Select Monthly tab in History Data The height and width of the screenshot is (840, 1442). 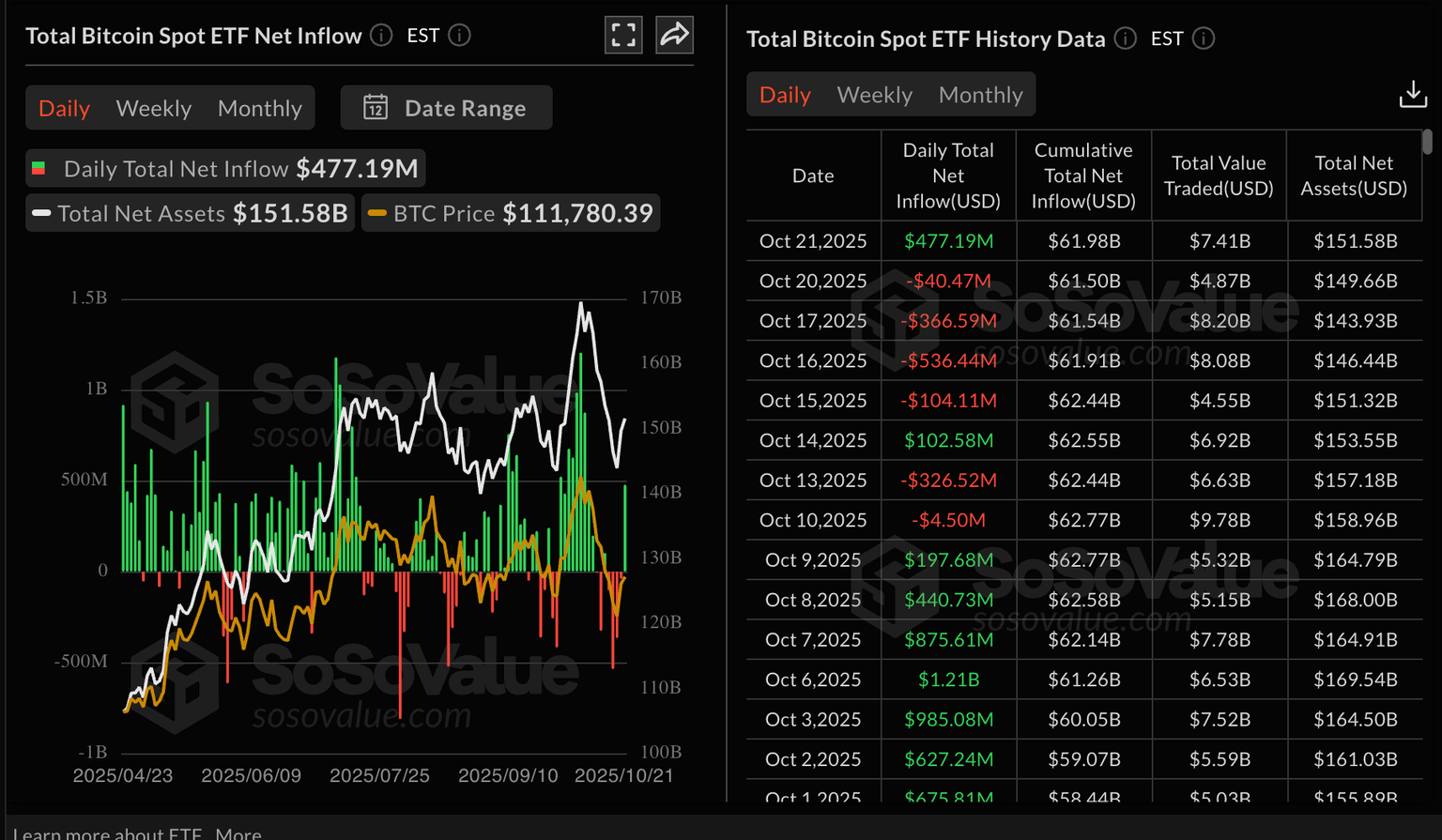pos(981,95)
